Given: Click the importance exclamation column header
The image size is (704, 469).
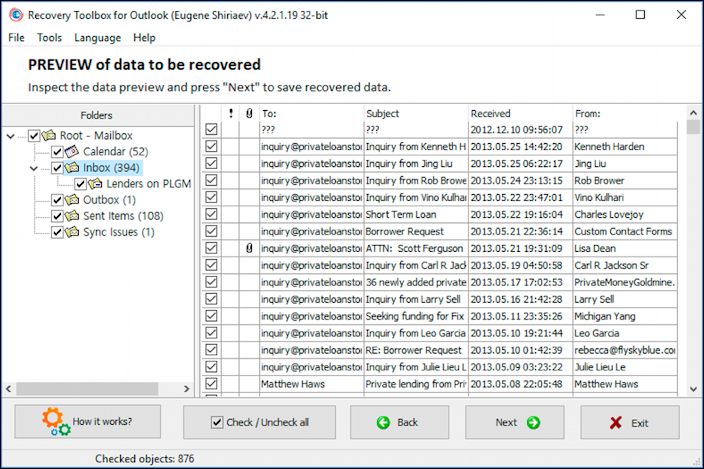Looking at the screenshot, I should click(x=231, y=114).
